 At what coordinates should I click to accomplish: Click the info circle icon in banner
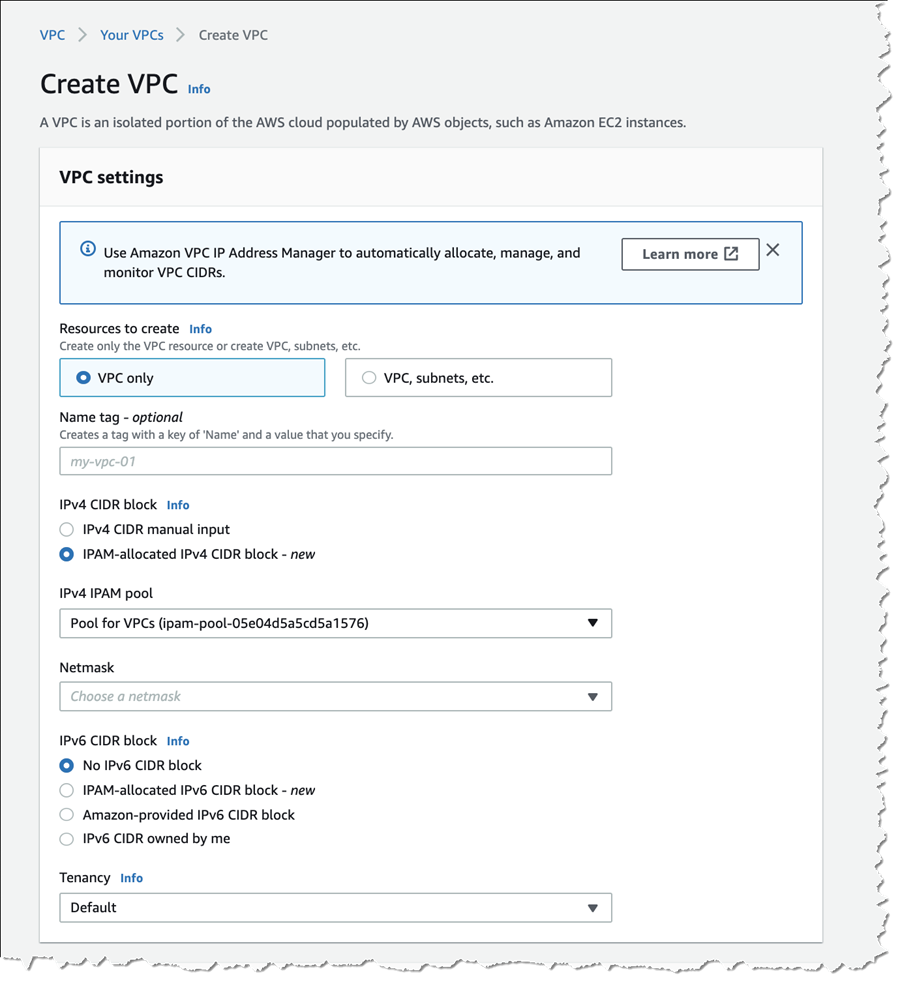pos(88,249)
